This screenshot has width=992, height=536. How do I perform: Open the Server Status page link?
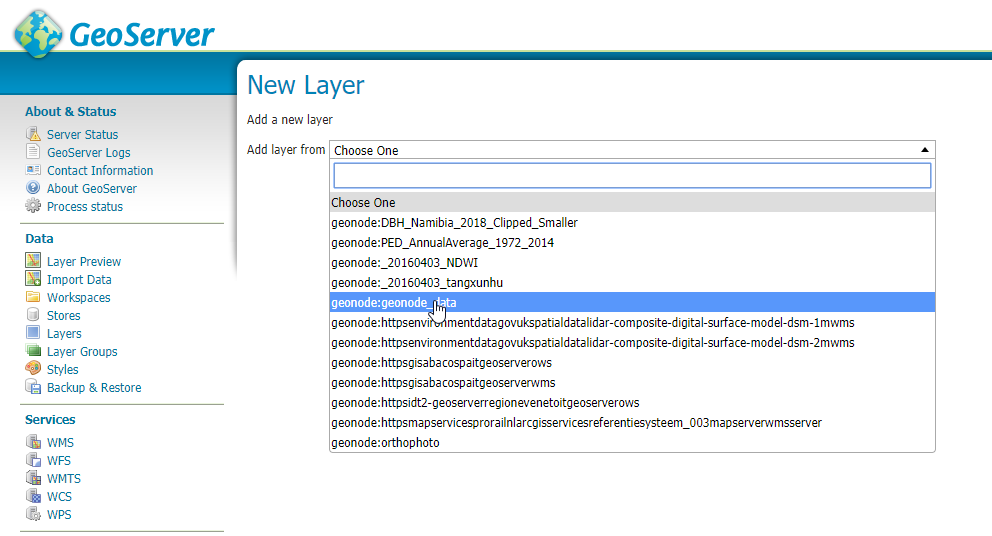pyautogui.click(x=82, y=134)
